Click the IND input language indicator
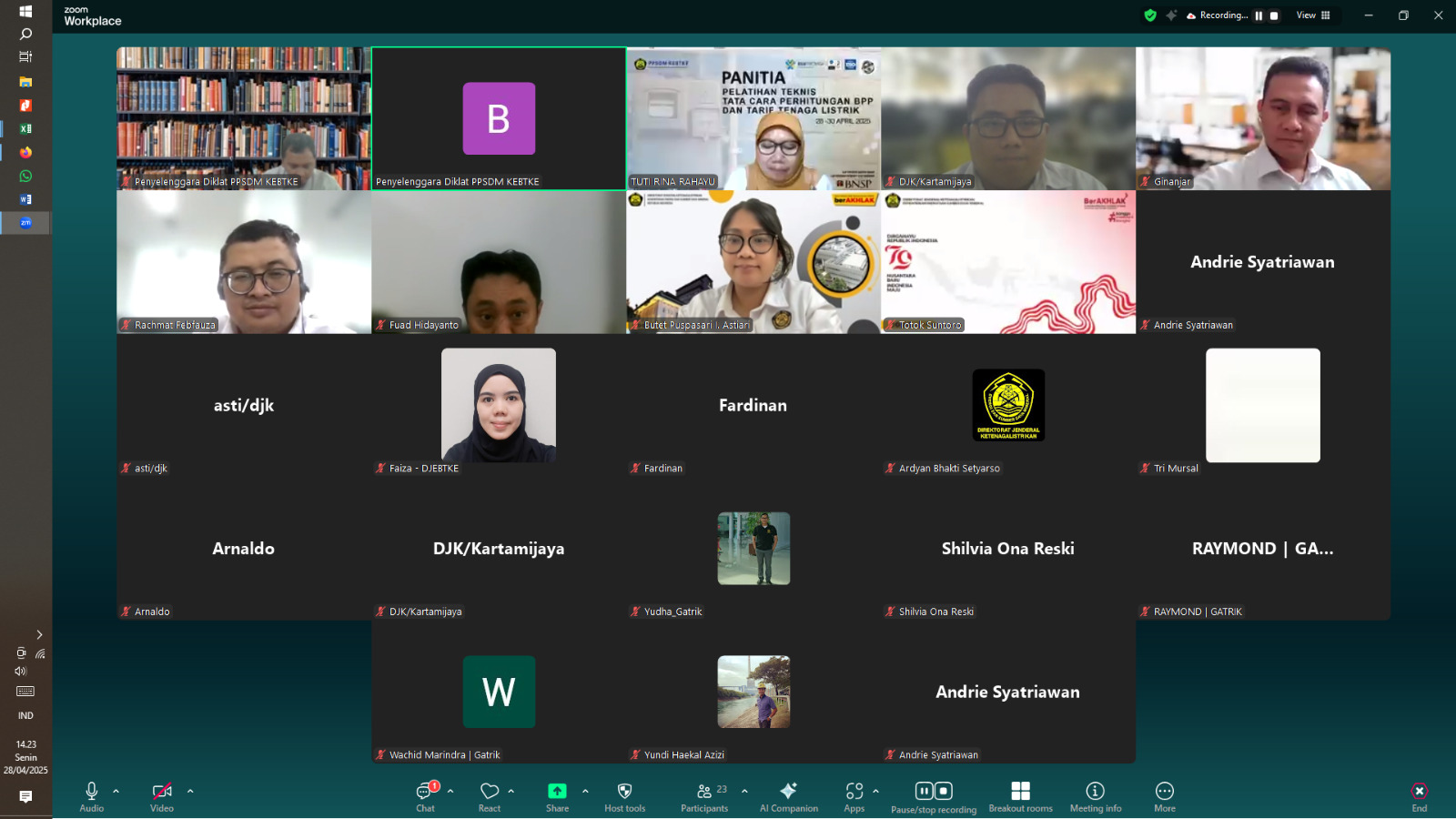 25,716
